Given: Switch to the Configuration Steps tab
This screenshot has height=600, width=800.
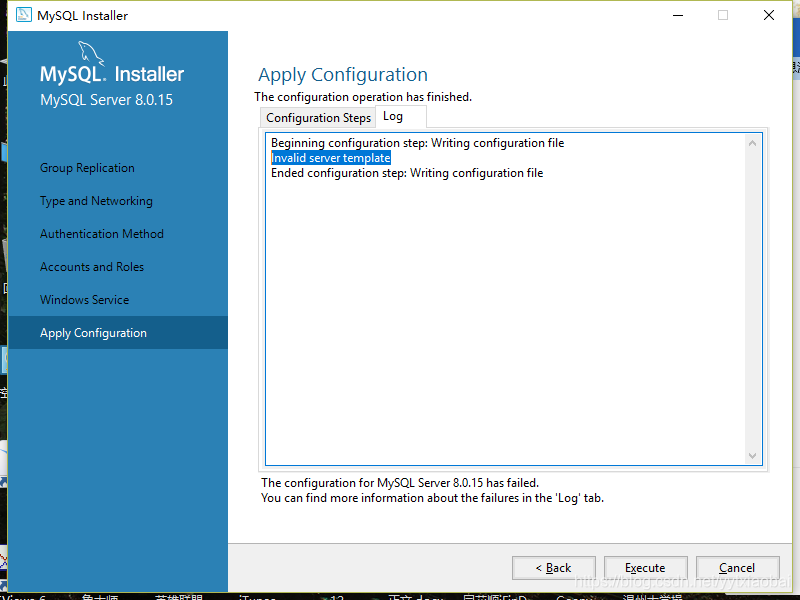Looking at the screenshot, I should (x=318, y=118).
